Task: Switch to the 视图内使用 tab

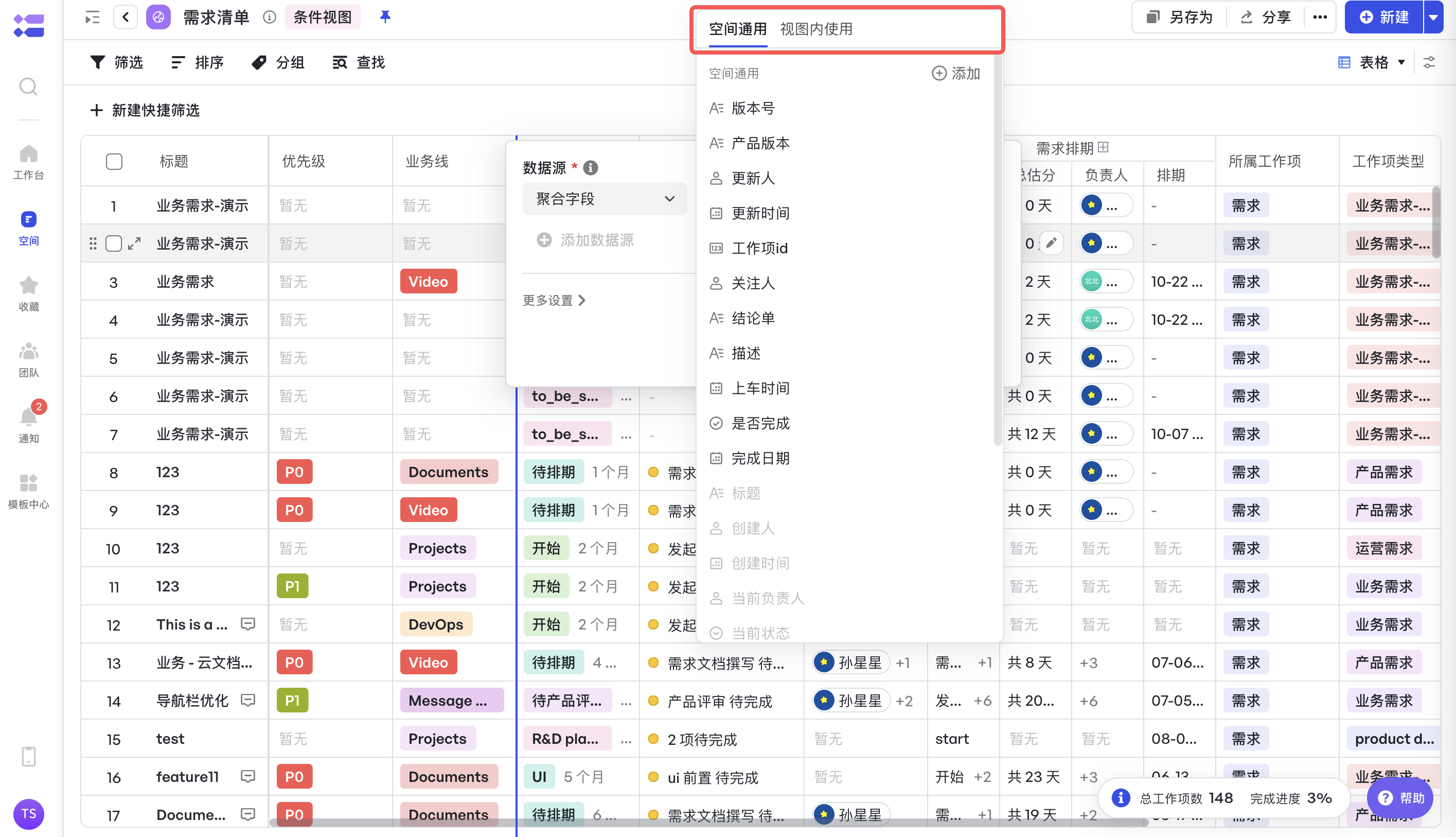Action: point(816,29)
